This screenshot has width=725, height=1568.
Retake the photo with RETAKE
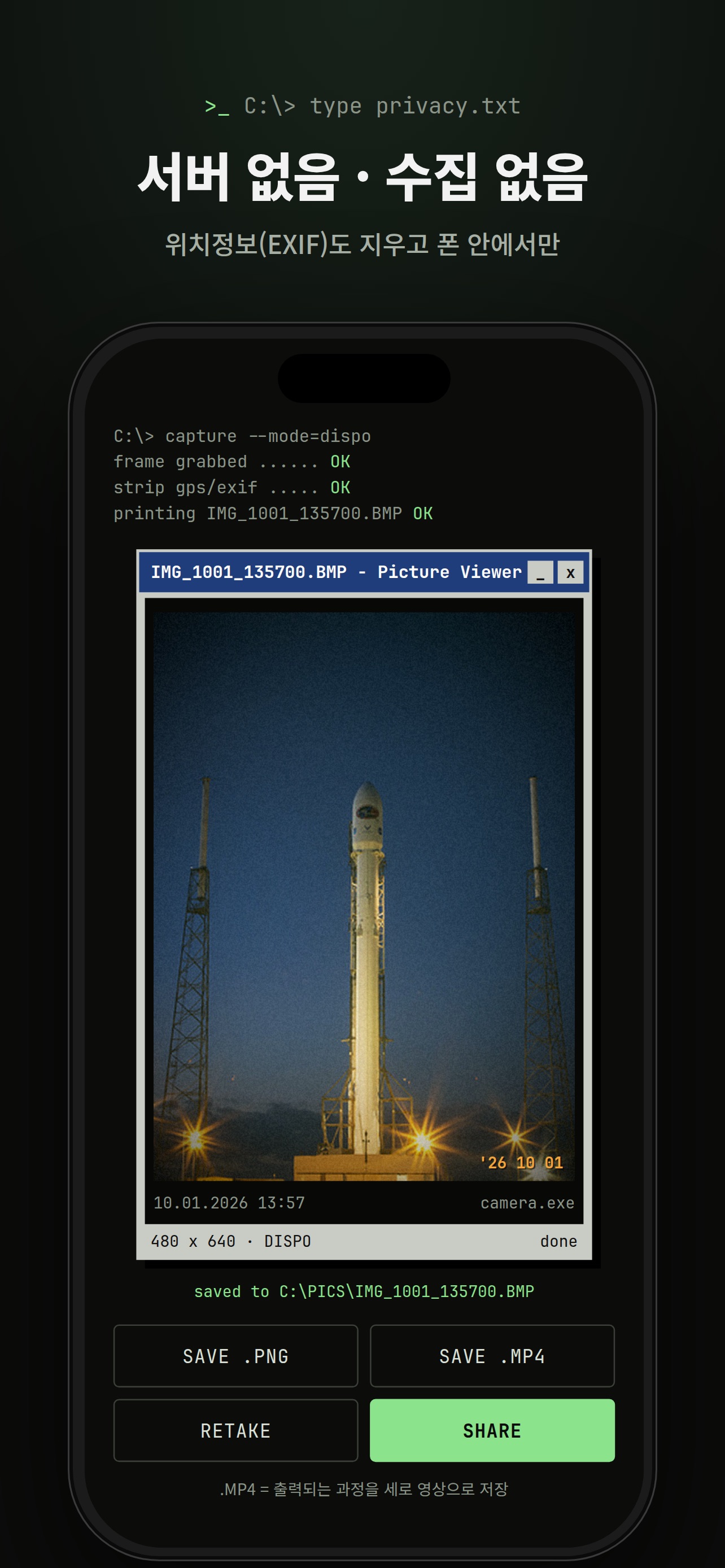pyautogui.click(x=235, y=1430)
